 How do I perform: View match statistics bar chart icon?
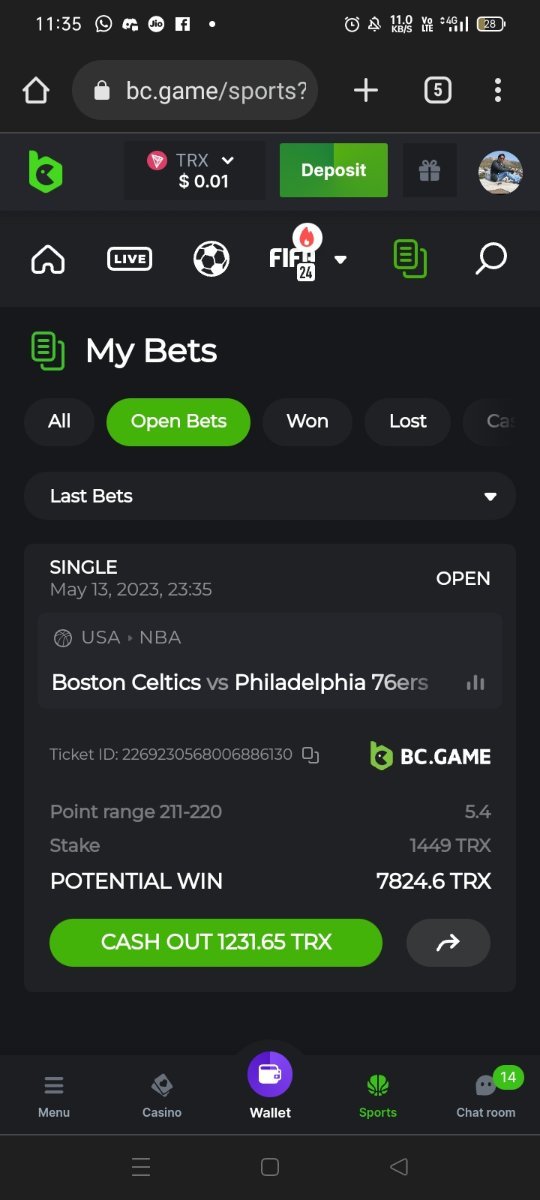tap(476, 683)
